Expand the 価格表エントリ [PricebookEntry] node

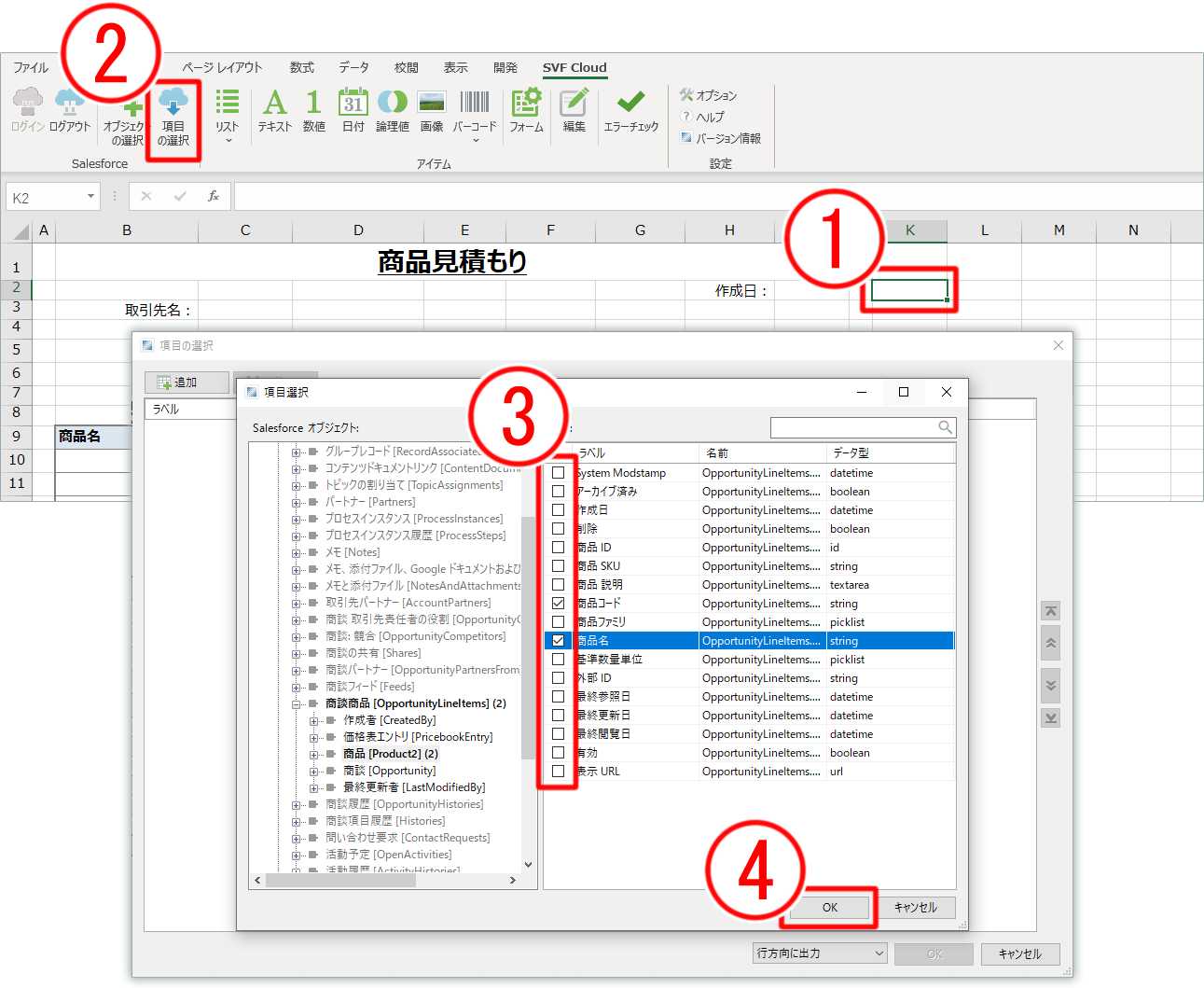[x=314, y=738]
